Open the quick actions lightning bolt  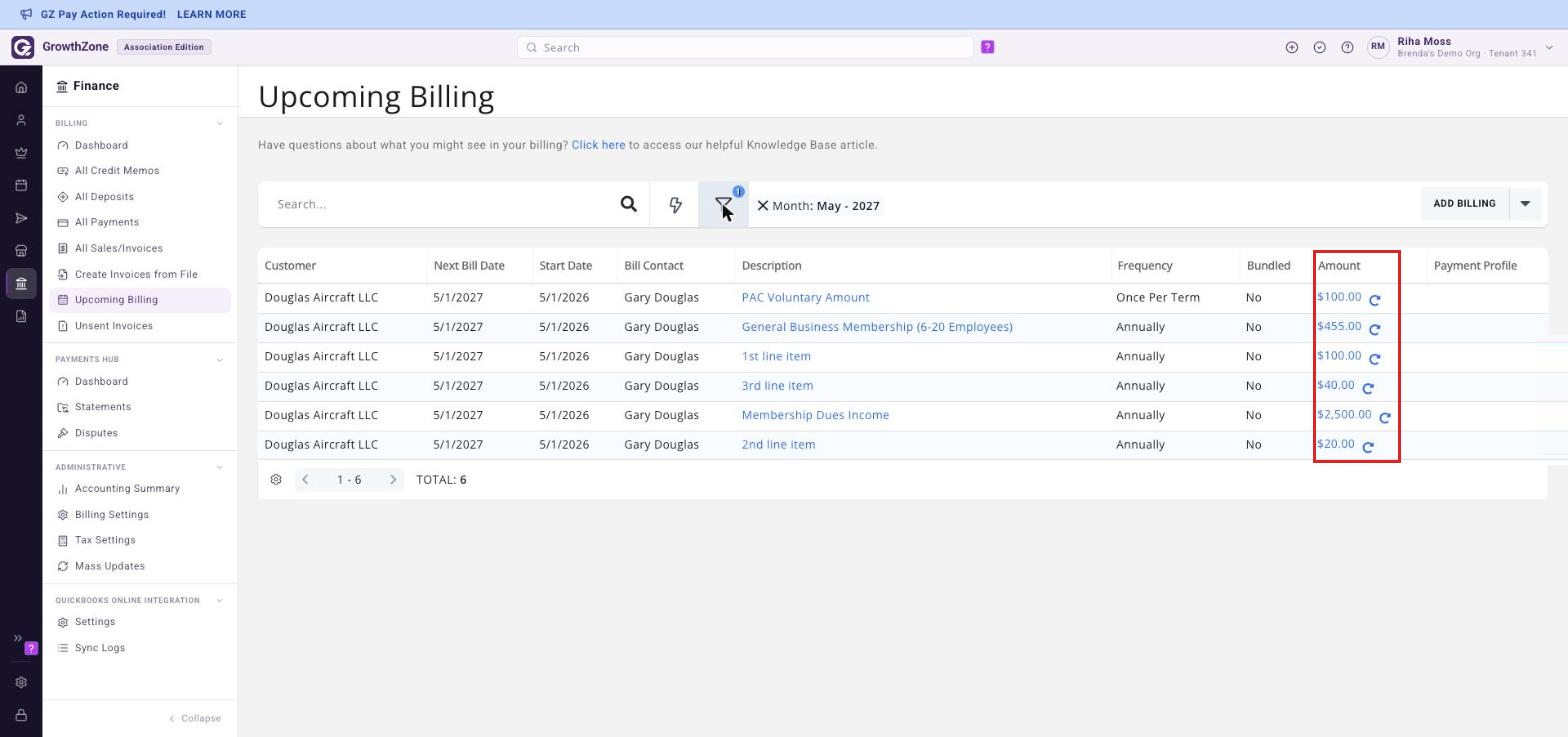pos(675,205)
